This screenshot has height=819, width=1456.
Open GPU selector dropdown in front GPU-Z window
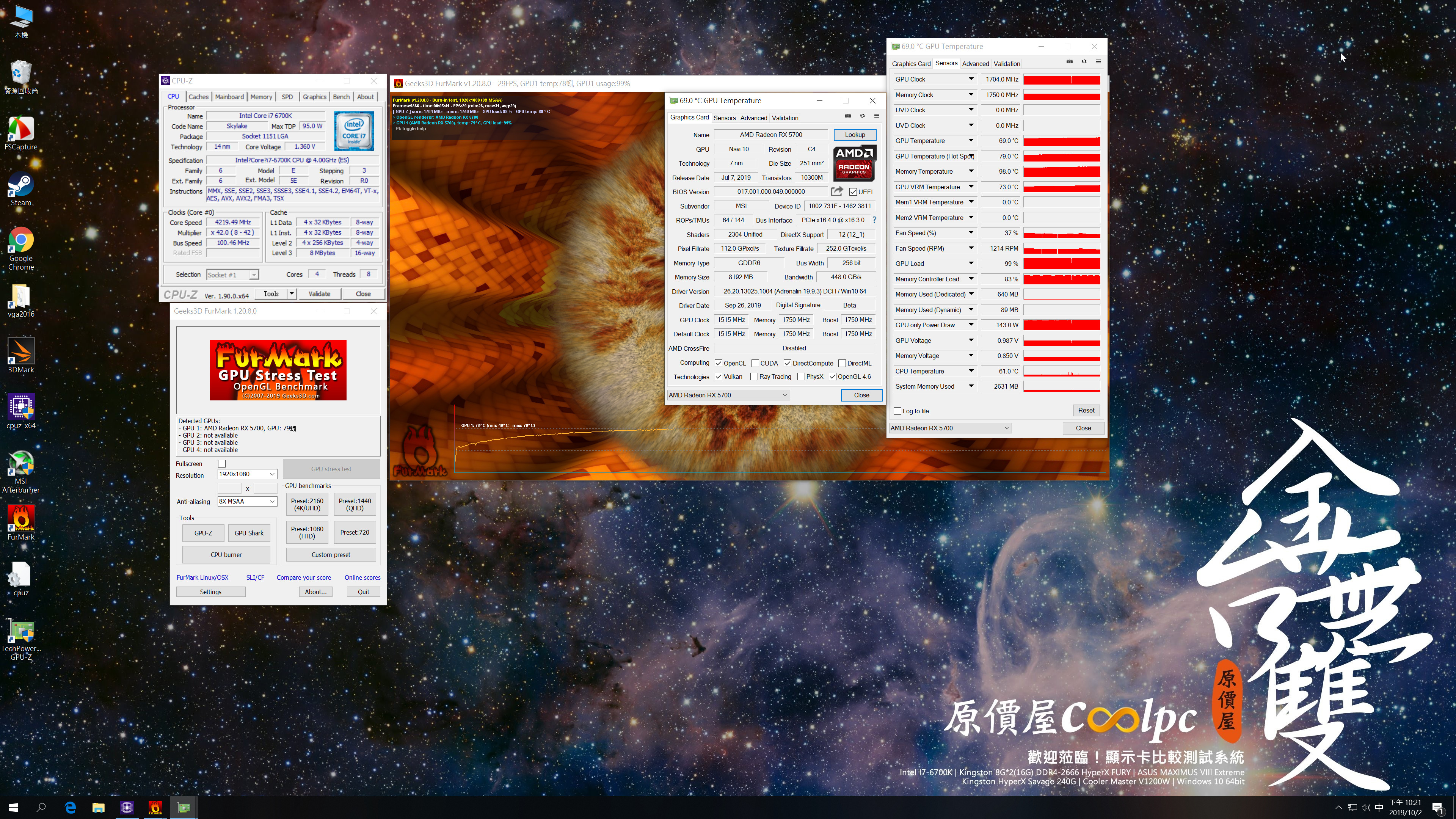[x=728, y=395]
